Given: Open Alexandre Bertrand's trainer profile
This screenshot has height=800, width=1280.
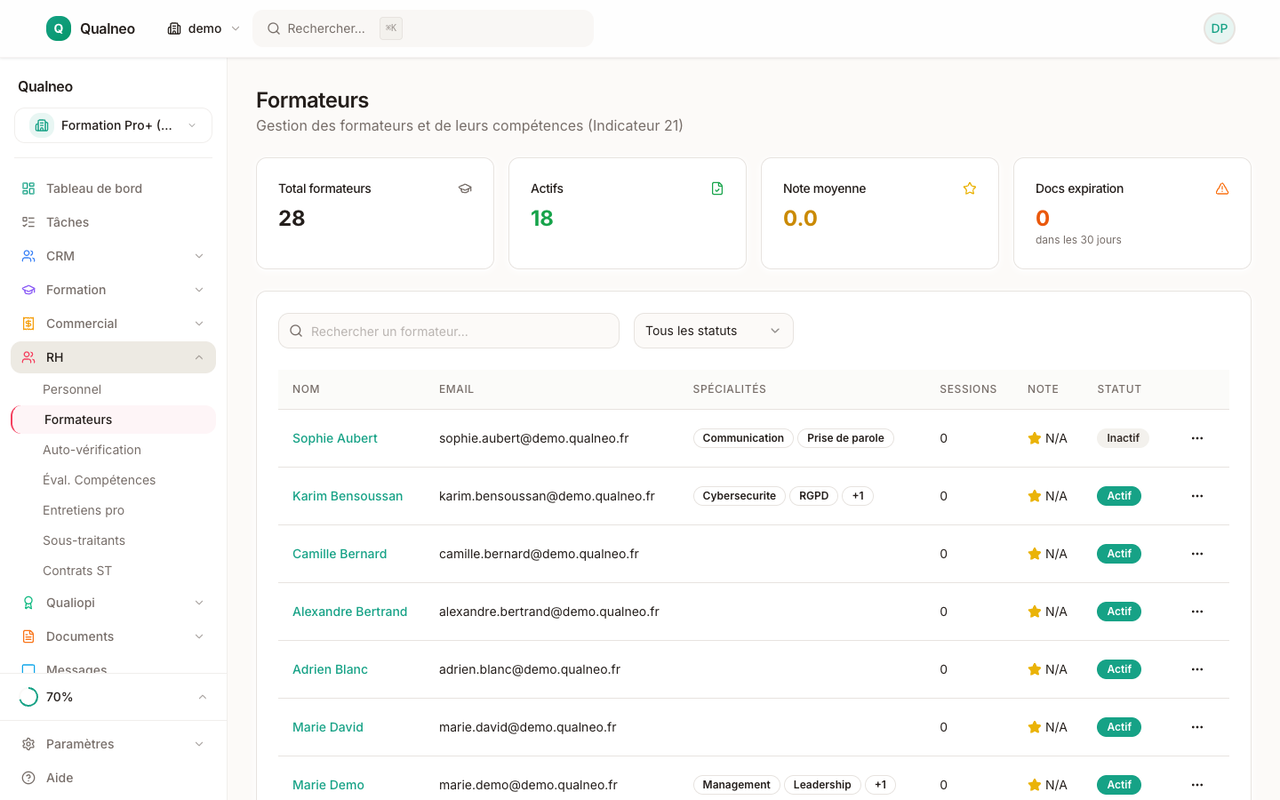Looking at the screenshot, I should pos(349,612).
